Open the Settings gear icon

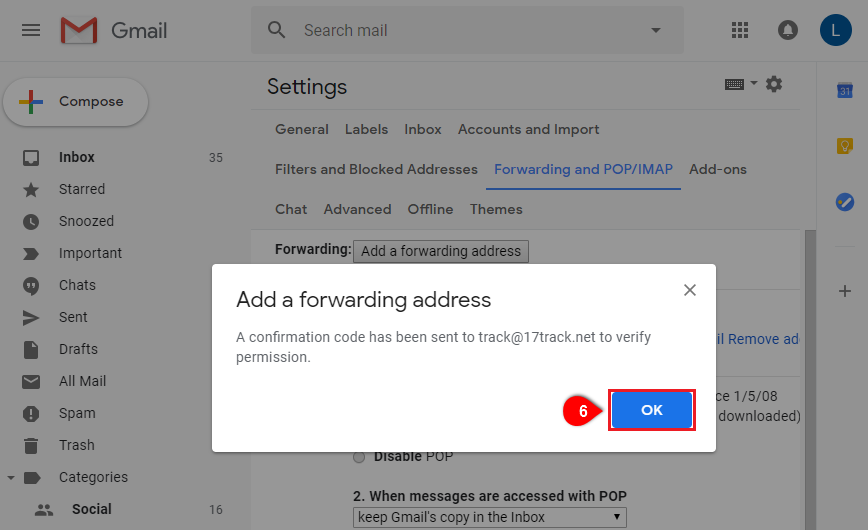(774, 84)
